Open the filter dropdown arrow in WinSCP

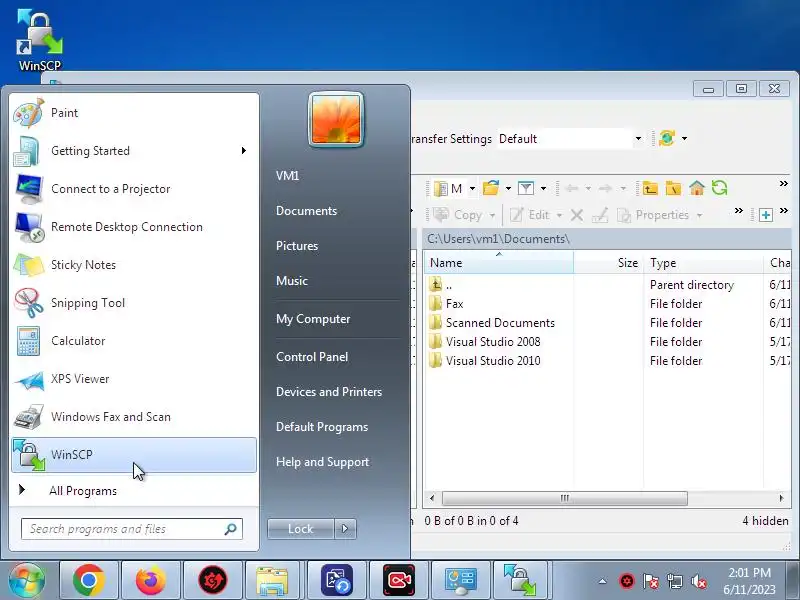click(543, 189)
